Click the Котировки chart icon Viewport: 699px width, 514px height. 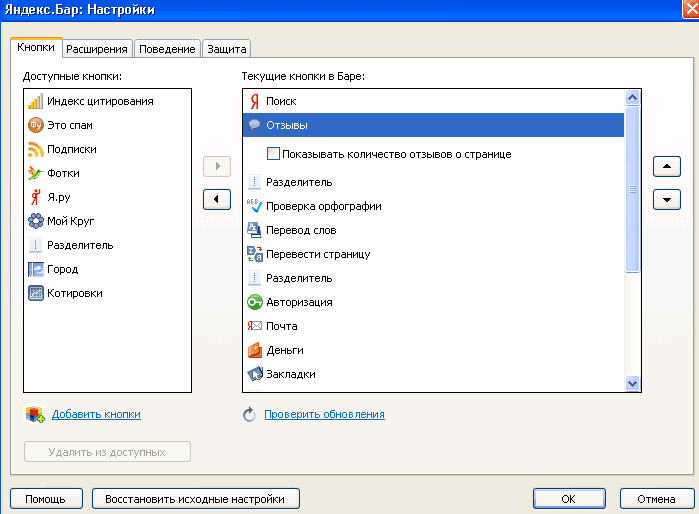coord(36,293)
